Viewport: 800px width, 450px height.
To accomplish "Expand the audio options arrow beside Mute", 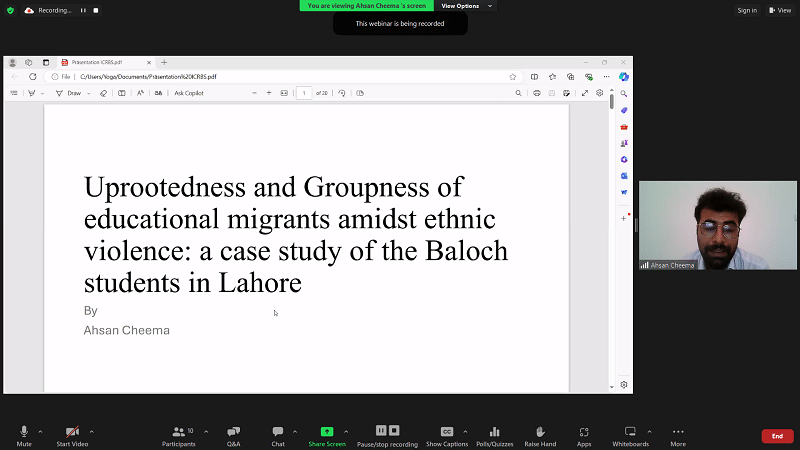I will click(x=40, y=431).
